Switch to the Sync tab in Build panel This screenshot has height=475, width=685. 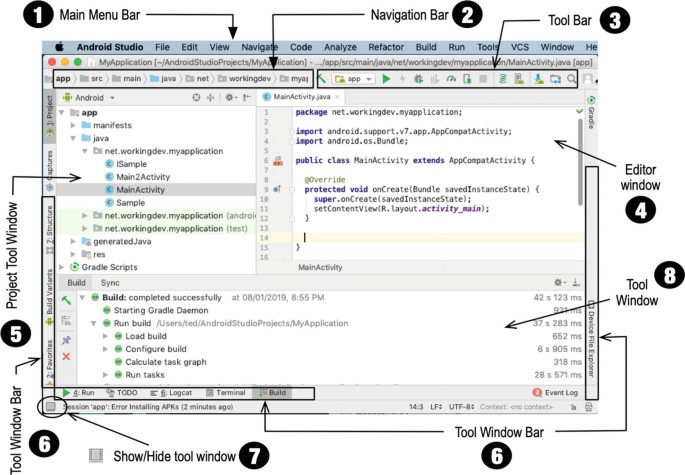(x=110, y=283)
